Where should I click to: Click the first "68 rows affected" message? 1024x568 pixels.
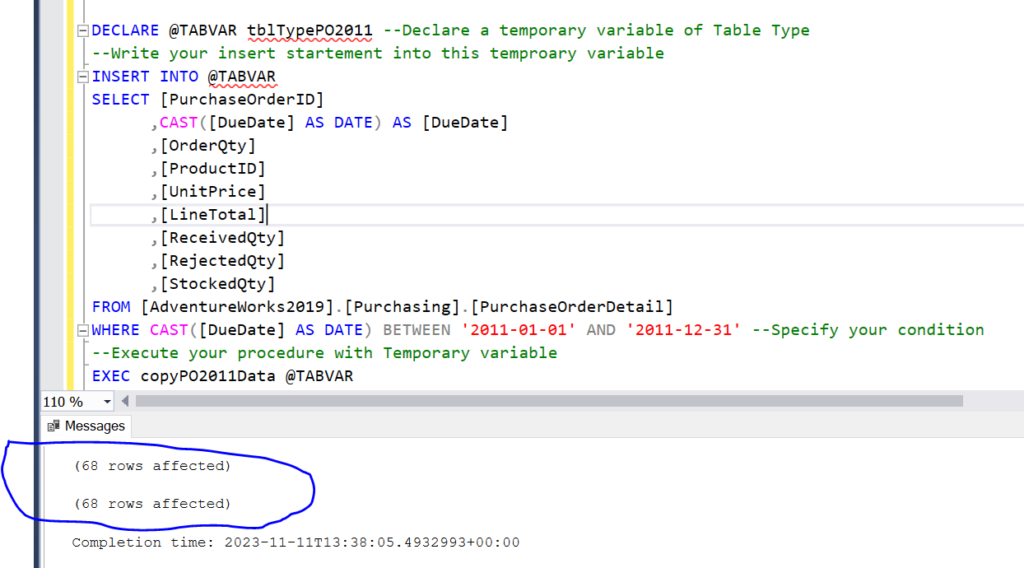[x=152, y=466]
